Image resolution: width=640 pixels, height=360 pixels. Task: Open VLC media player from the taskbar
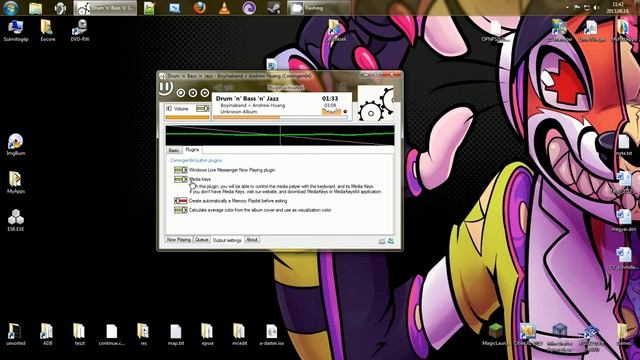pyautogui.click(x=224, y=8)
